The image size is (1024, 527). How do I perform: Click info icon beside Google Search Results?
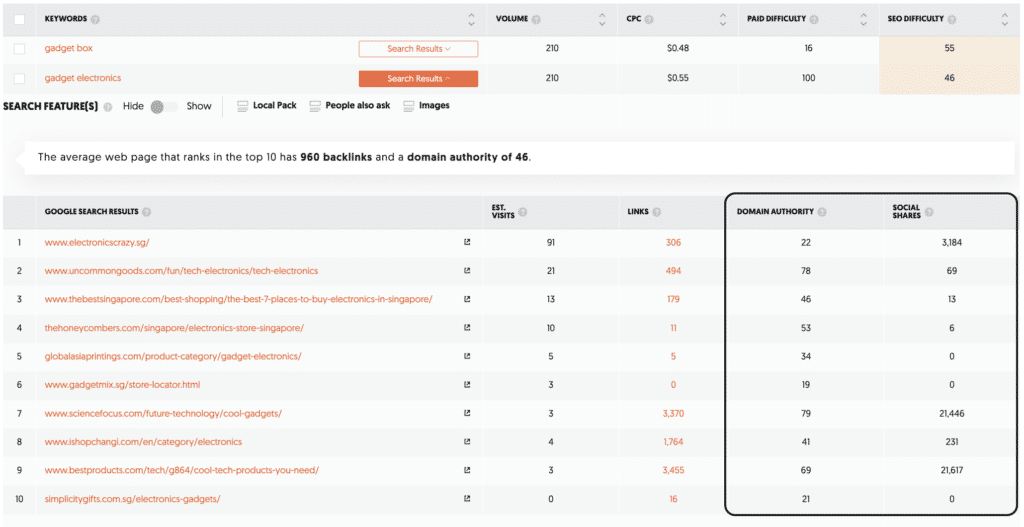tap(147, 212)
